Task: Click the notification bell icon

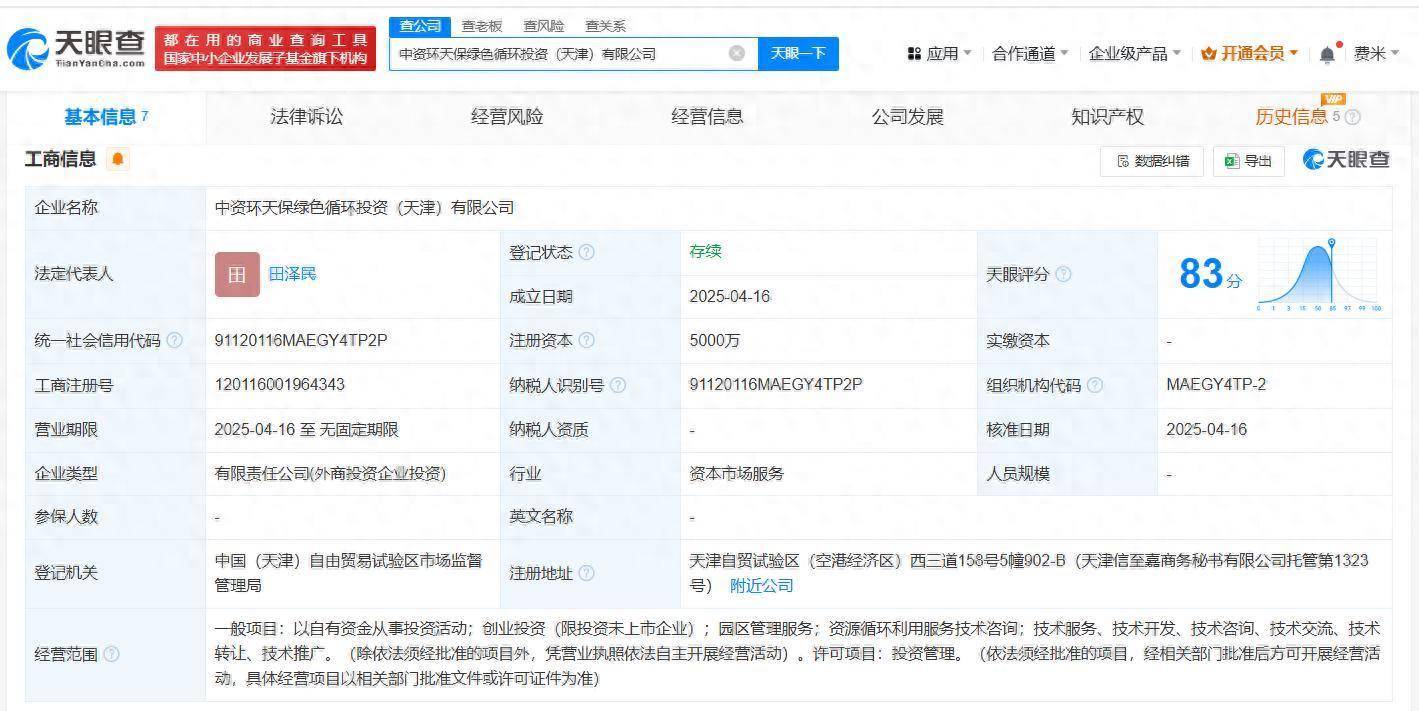Action: [x=1327, y=55]
